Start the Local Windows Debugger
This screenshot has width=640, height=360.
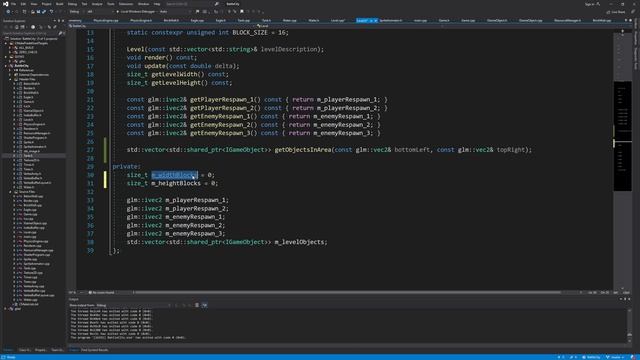coord(136,11)
